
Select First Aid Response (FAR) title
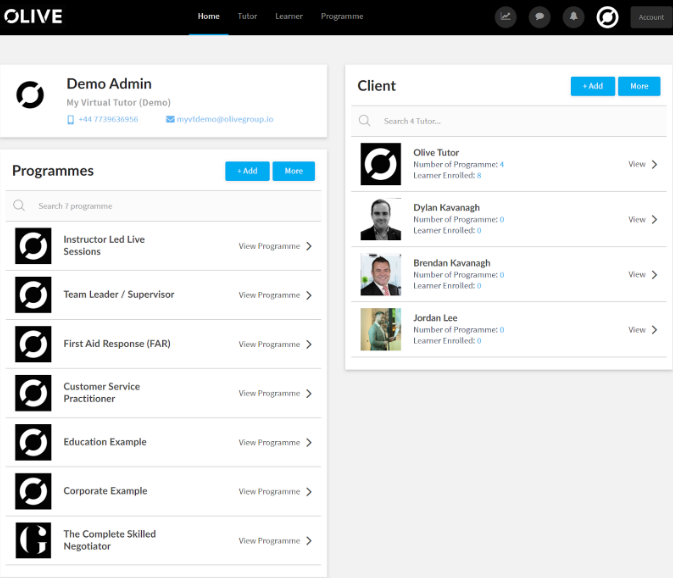[x=117, y=344]
